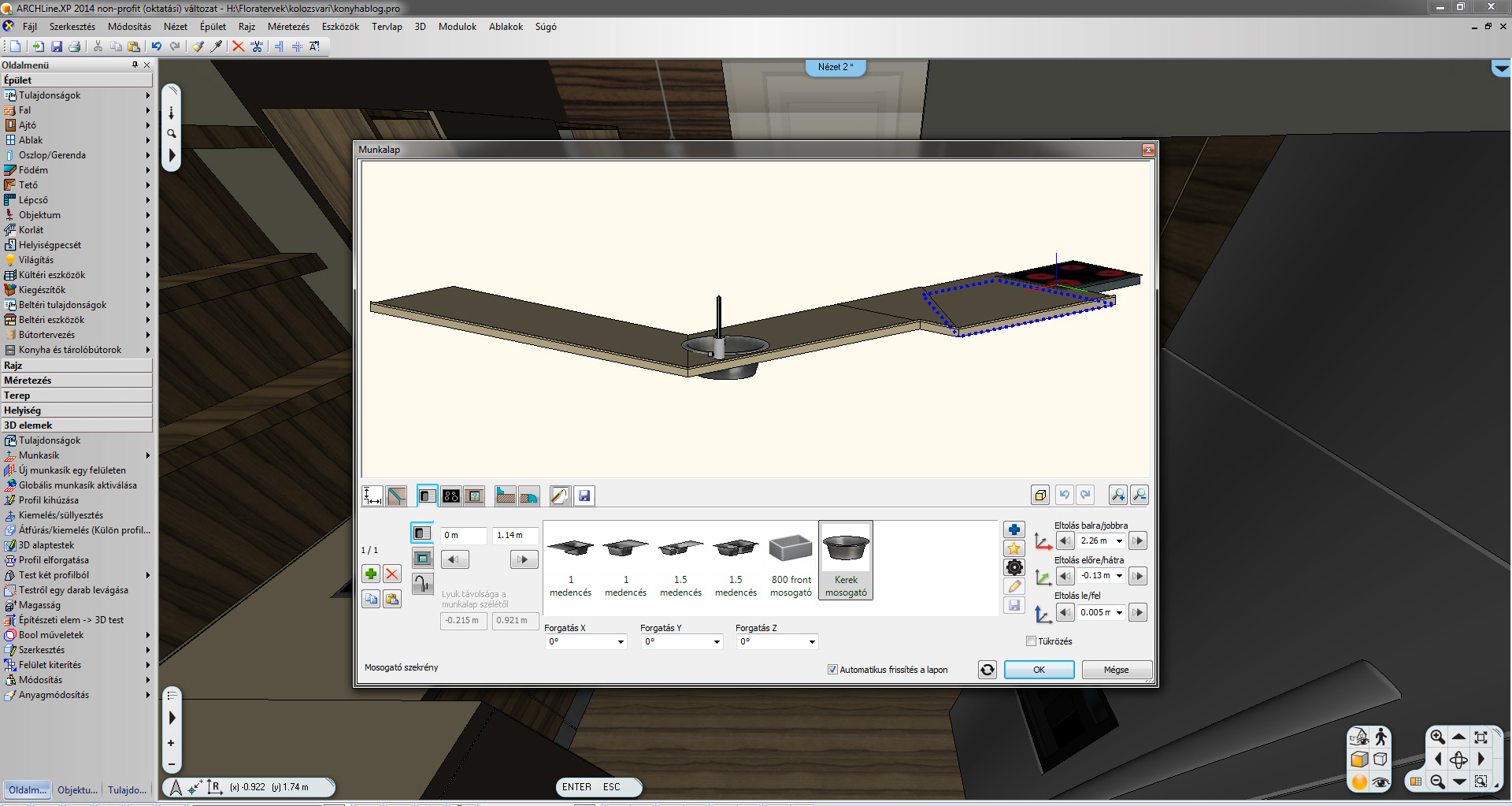
Task: Select the cooktop hob icon in dialog toolbar
Action: [x=450, y=496]
